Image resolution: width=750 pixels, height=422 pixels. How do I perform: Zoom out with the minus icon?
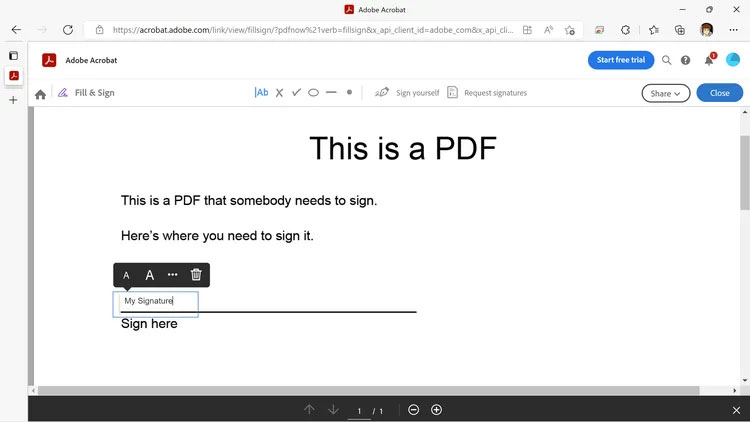414,410
